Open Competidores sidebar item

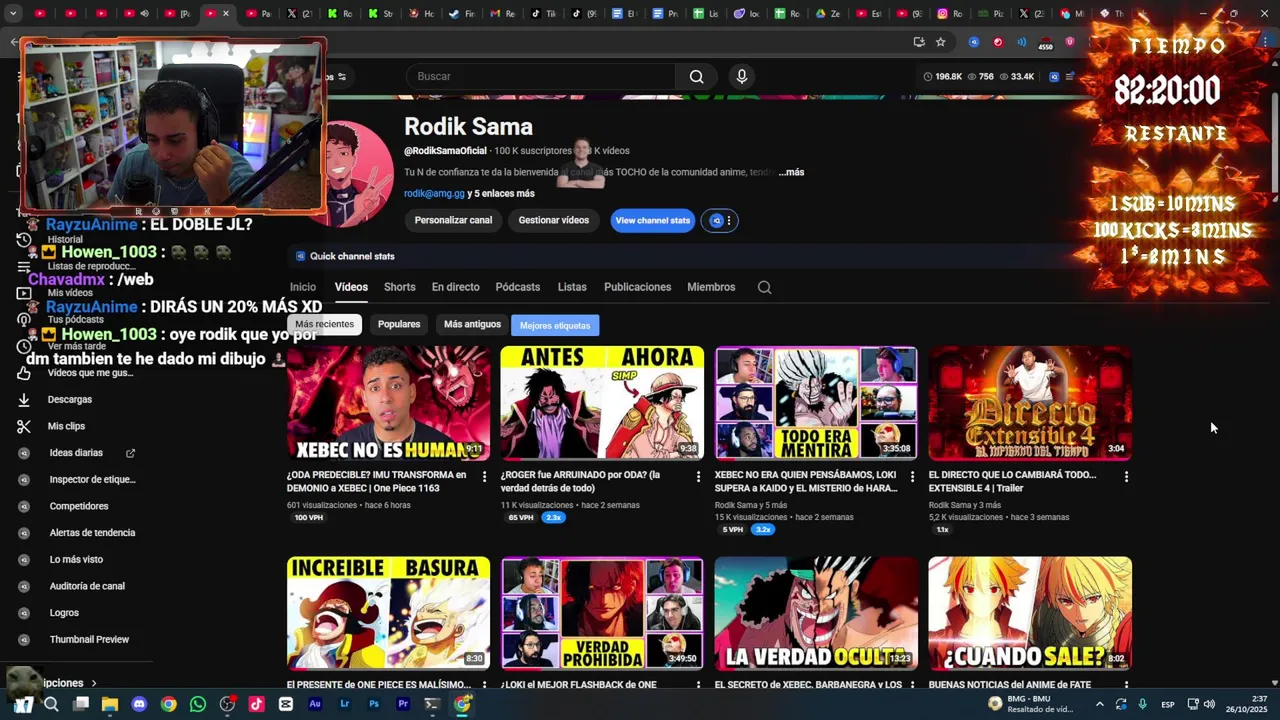79,506
